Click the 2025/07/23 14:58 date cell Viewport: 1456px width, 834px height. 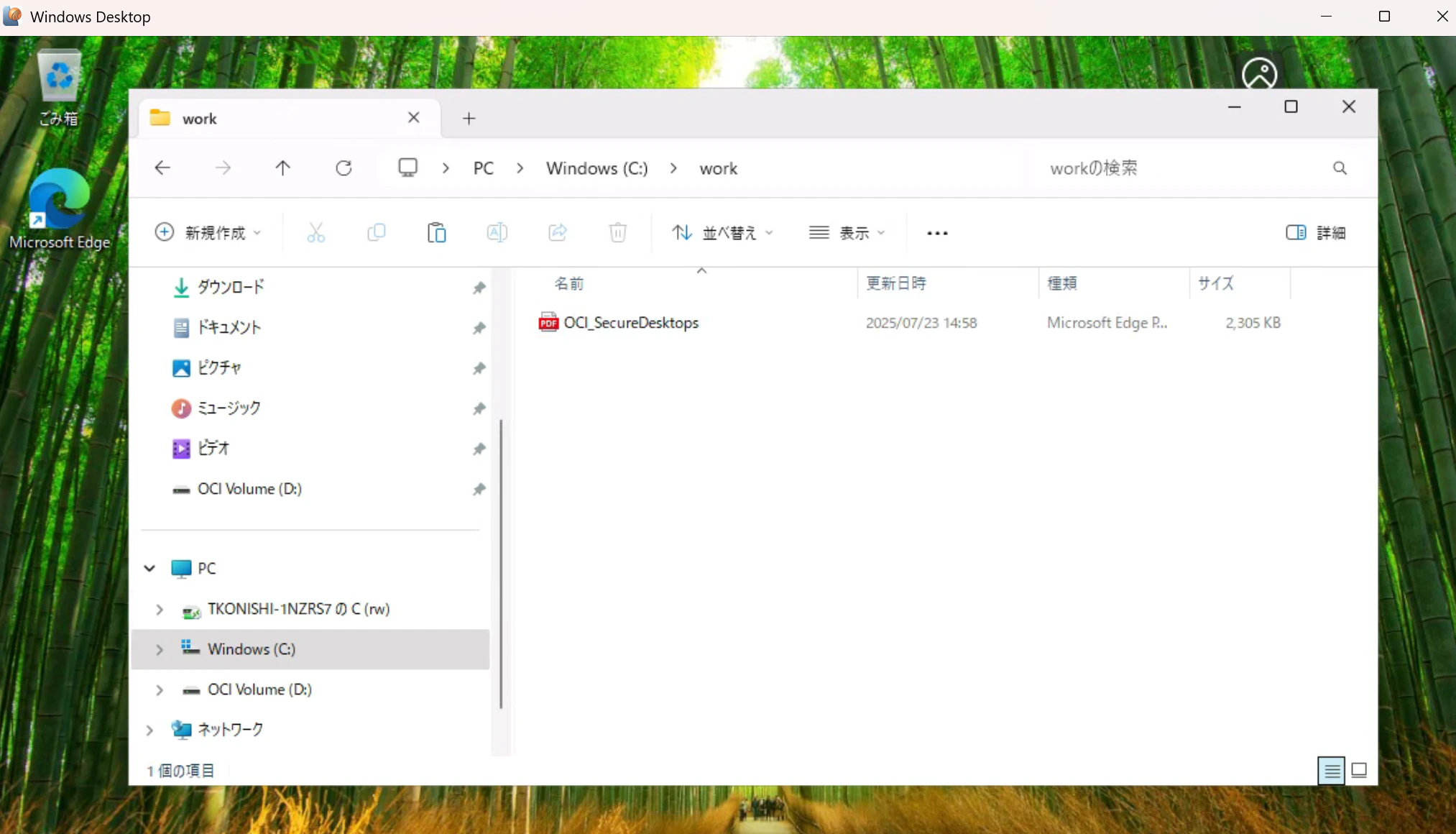pyautogui.click(x=921, y=323)
